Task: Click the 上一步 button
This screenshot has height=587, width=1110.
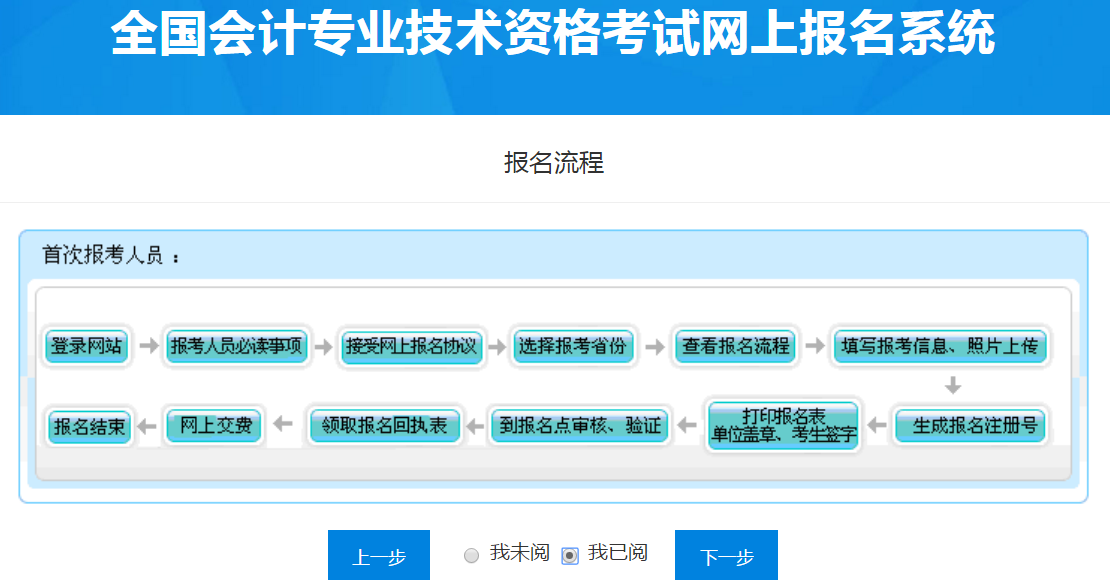Action: coord(379,553)
